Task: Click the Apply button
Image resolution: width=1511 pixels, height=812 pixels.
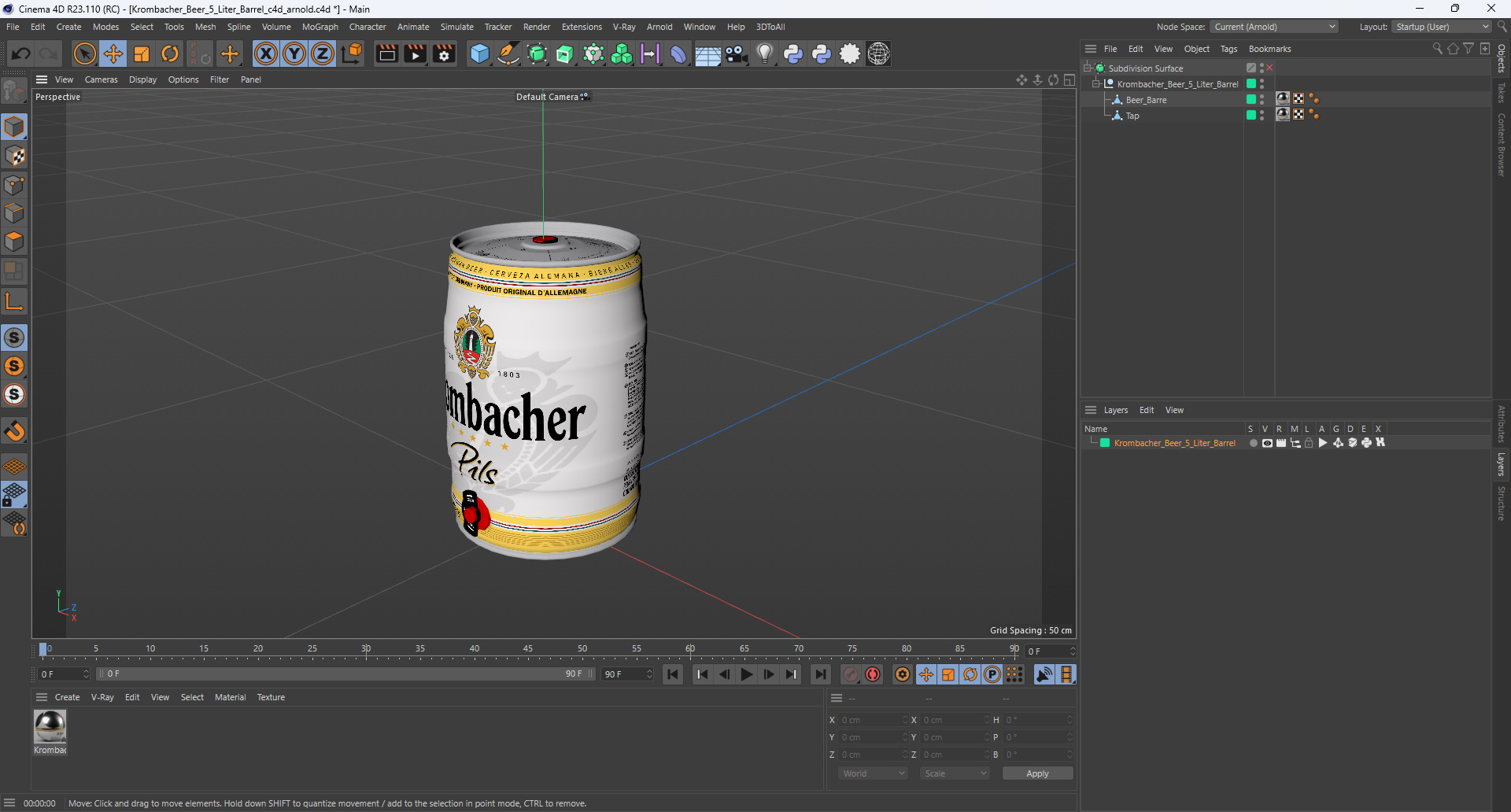Action: tap(1037, 773)
